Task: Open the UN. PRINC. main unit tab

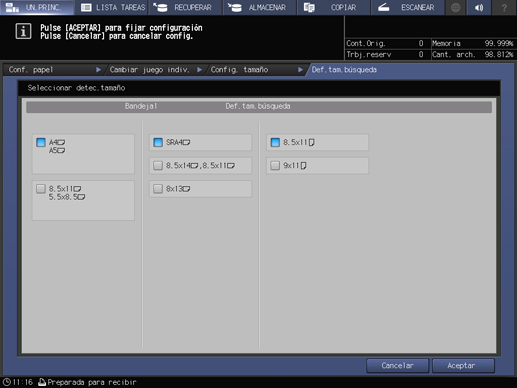Action: 37,7
